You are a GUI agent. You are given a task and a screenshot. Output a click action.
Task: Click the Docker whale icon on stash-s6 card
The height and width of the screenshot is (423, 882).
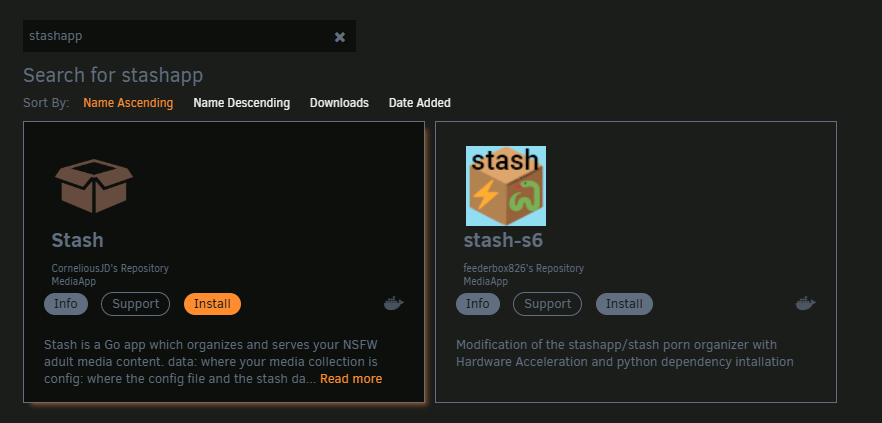pos(806,304)
